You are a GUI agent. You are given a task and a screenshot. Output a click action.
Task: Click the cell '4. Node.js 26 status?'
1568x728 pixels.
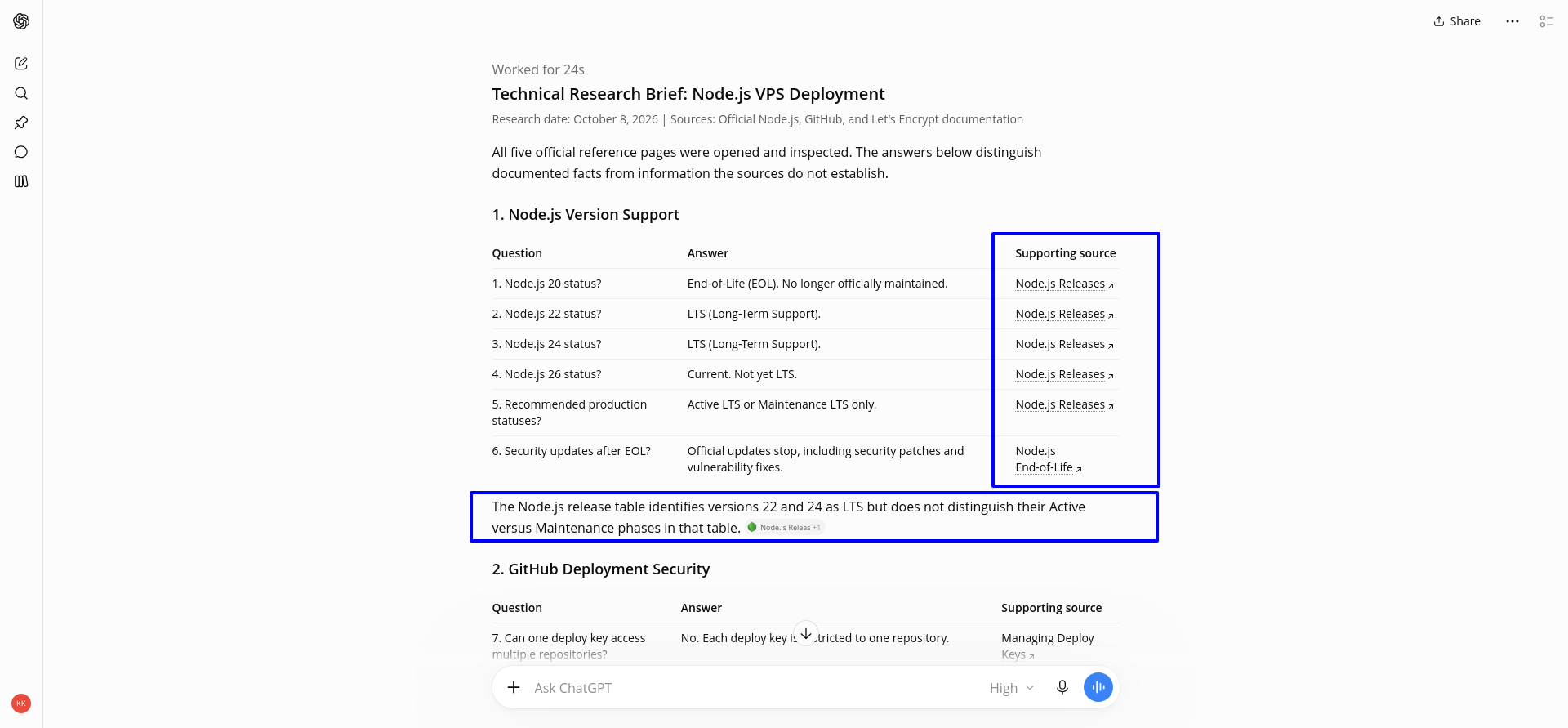pyautogui.click(x=546, y=374)
